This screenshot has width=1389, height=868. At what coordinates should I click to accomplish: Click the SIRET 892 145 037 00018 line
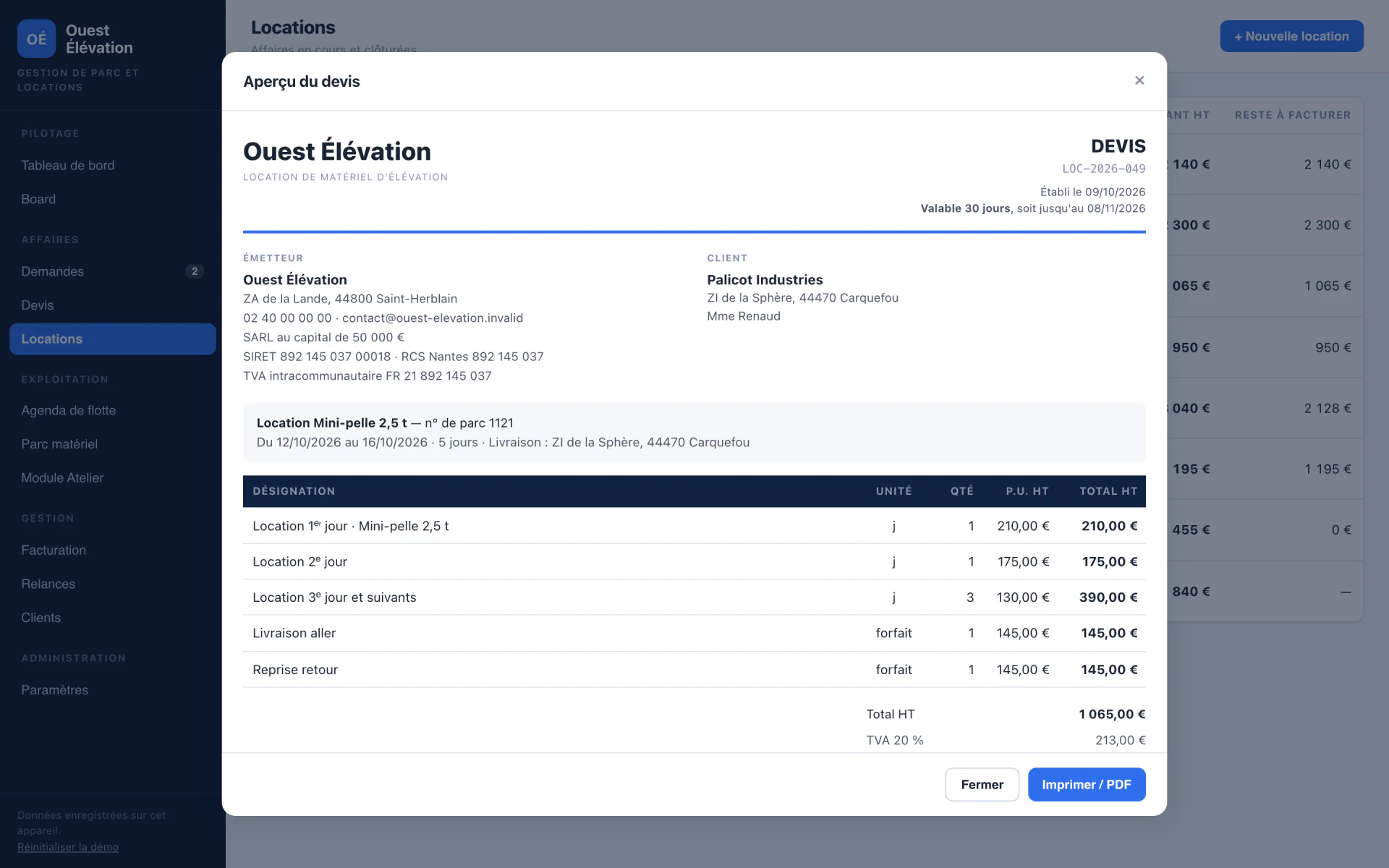click(394, 357)
